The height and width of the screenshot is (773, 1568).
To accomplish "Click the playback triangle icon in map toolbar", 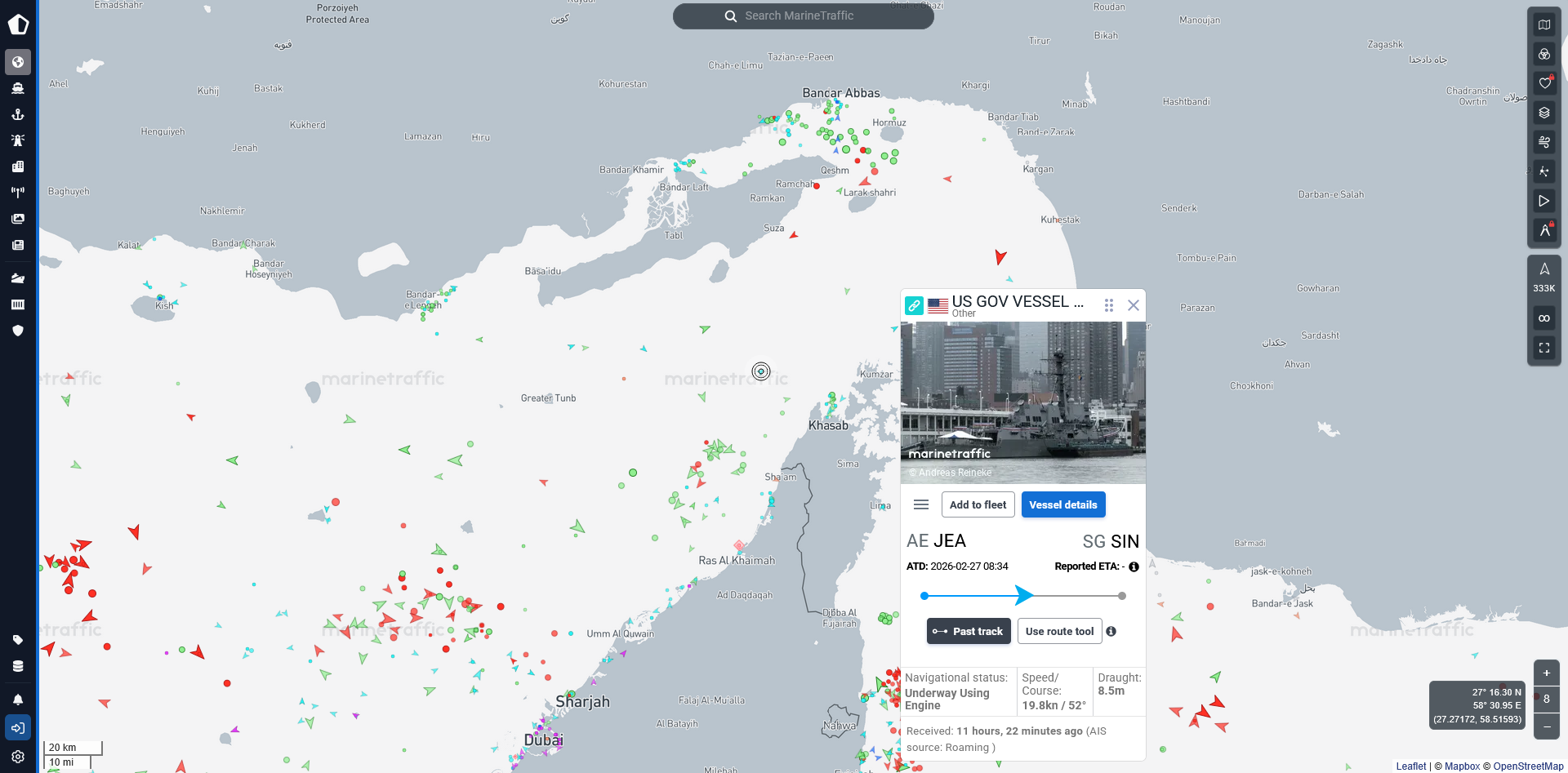I will pos(1544,201).
